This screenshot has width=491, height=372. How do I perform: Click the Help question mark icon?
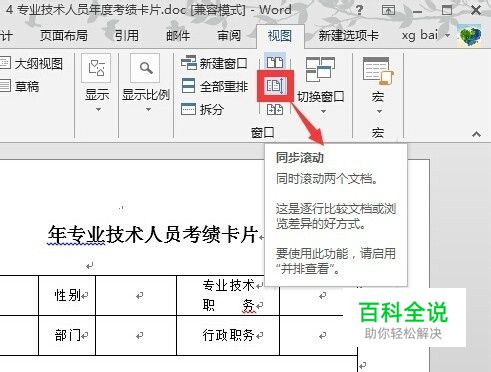pos(359,10)
